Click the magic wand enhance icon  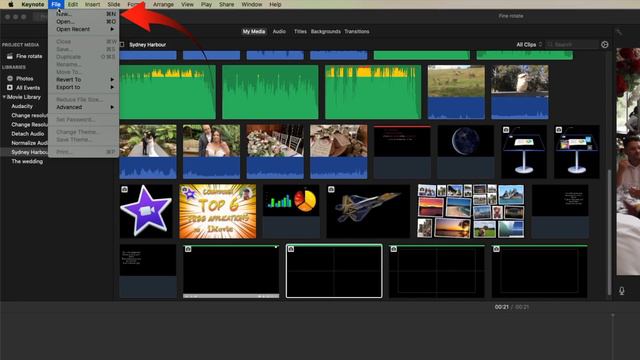[619, 32]
